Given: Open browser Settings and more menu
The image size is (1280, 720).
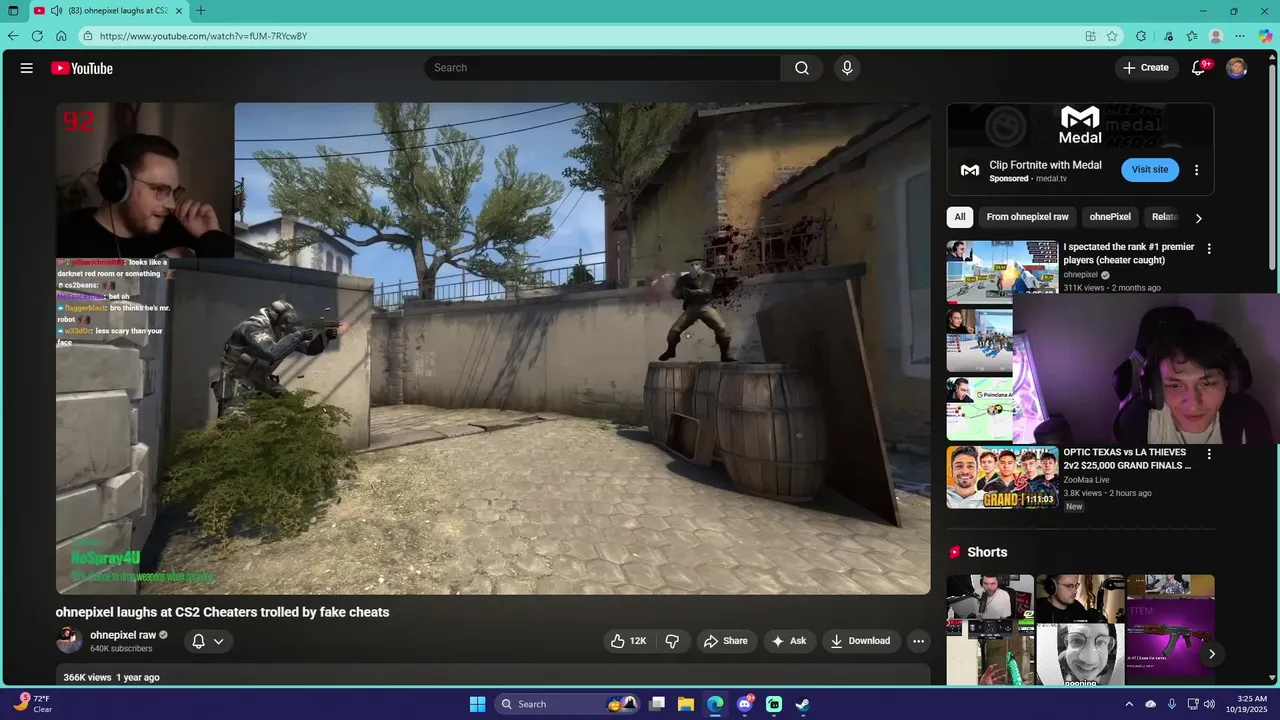Looking at the screenshot, I should 1240,36.
